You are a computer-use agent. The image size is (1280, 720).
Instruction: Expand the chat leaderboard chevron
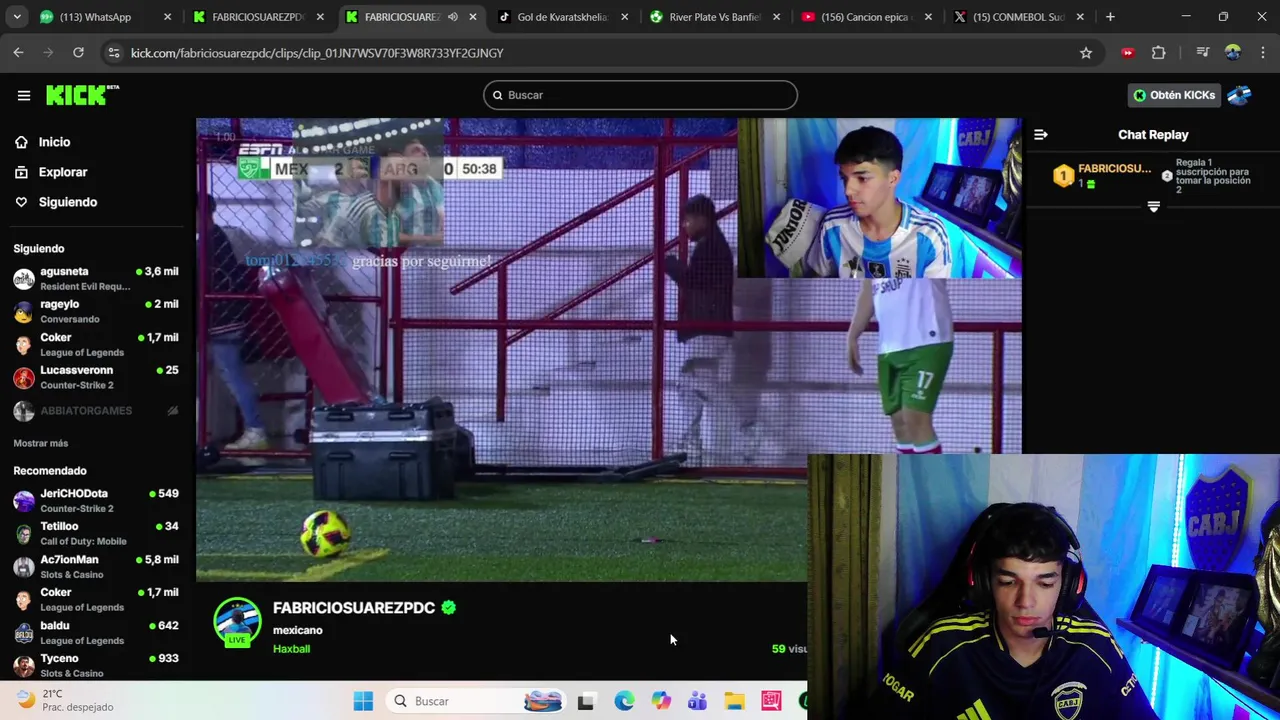click(x=1153, y=206)
